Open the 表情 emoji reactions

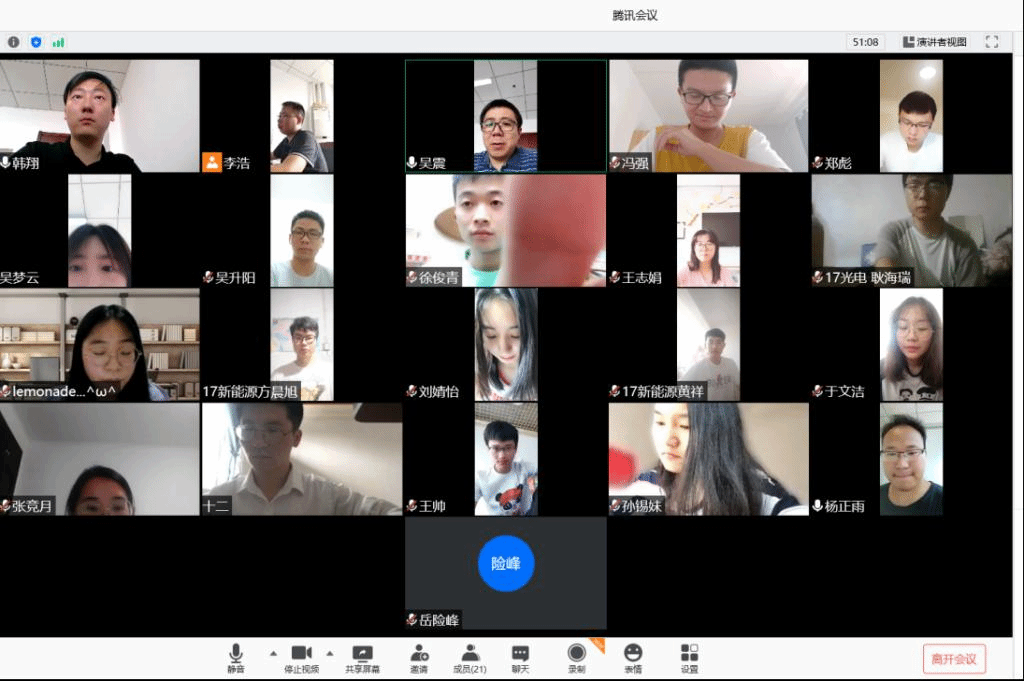tap(633, 657)
